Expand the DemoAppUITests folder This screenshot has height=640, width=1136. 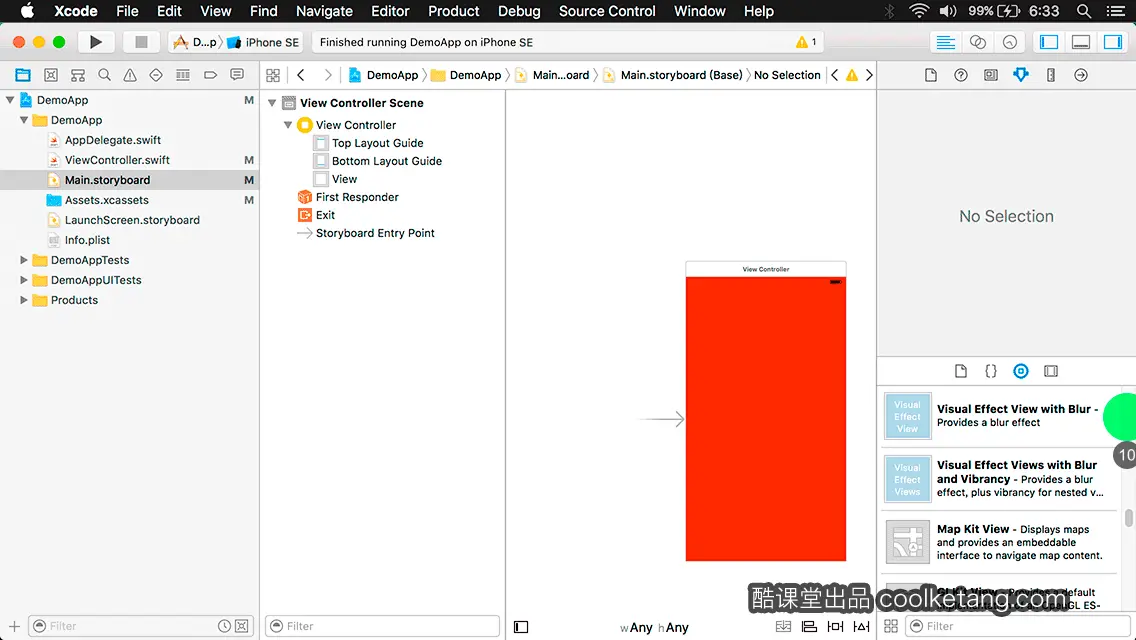pyautogui.click(x=24, y=280)
